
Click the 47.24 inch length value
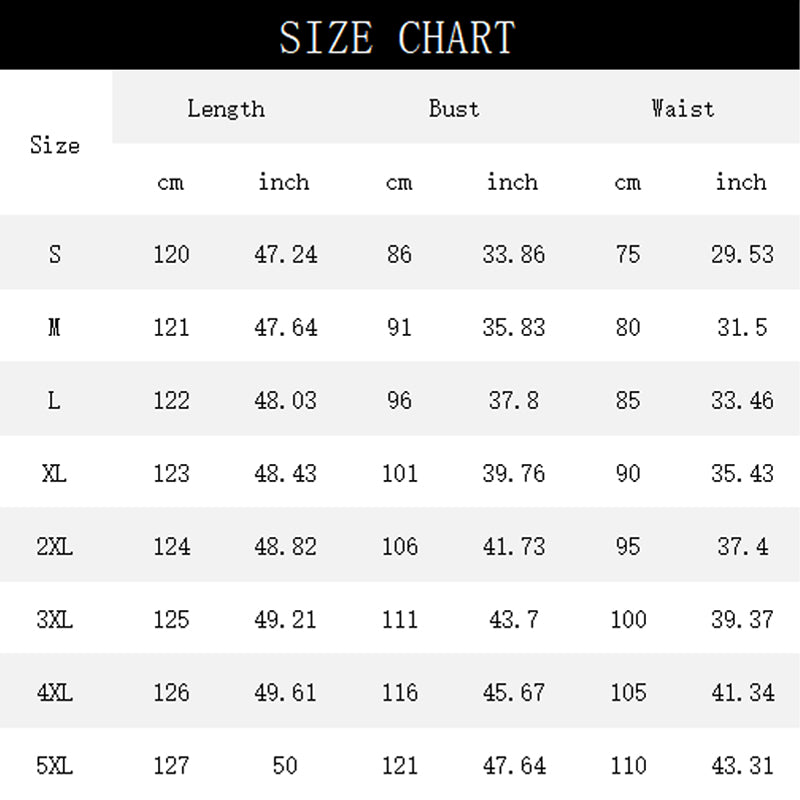tap(285, 254)
